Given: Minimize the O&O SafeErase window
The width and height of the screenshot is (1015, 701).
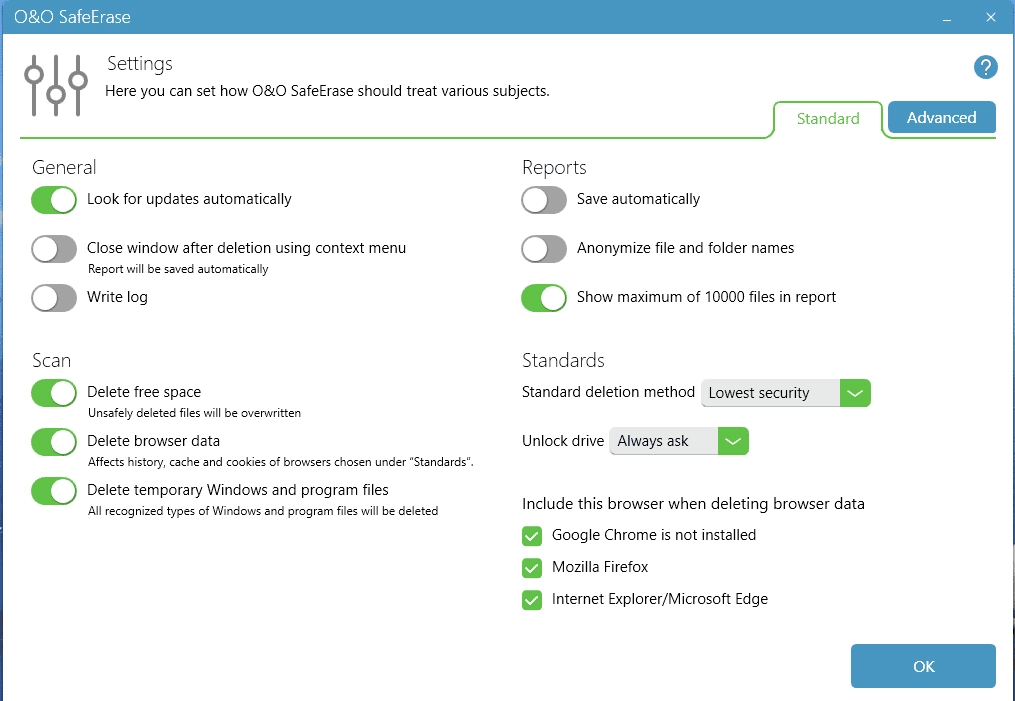Looking at the screenshot, I should (947, 17).
